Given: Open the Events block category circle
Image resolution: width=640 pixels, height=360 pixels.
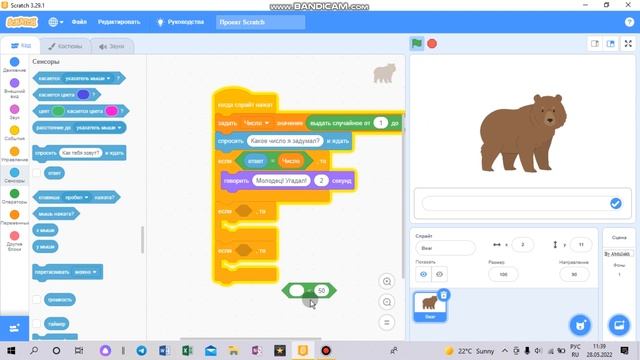Looking at the screenshot, I should pos(14,130).
